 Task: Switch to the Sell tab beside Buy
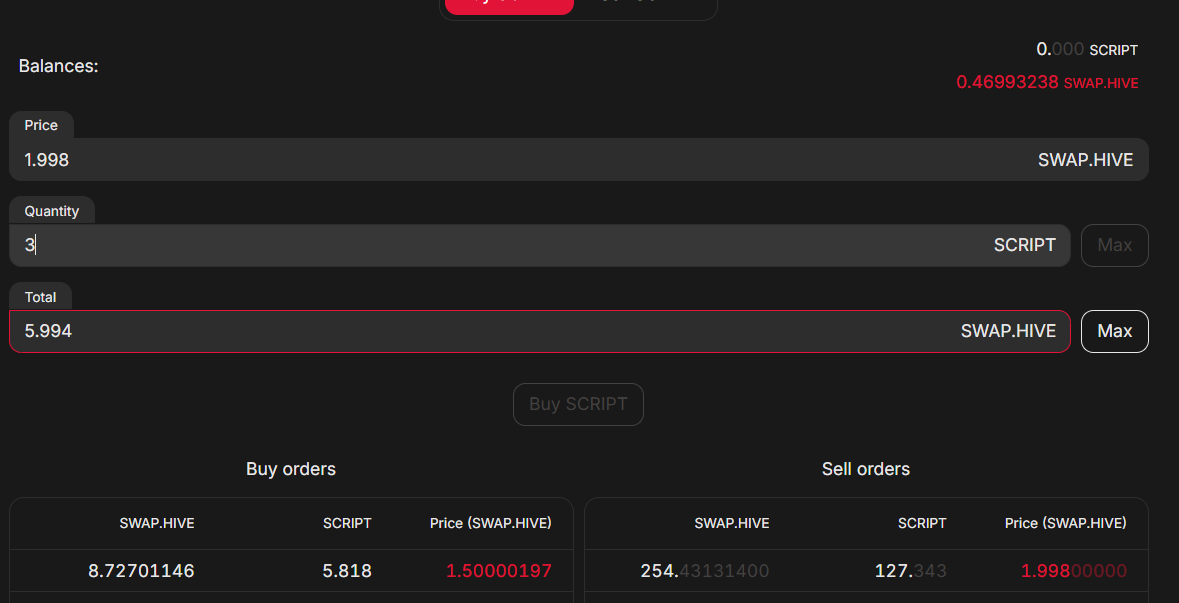pyautogui.click(x=645, y=6)
